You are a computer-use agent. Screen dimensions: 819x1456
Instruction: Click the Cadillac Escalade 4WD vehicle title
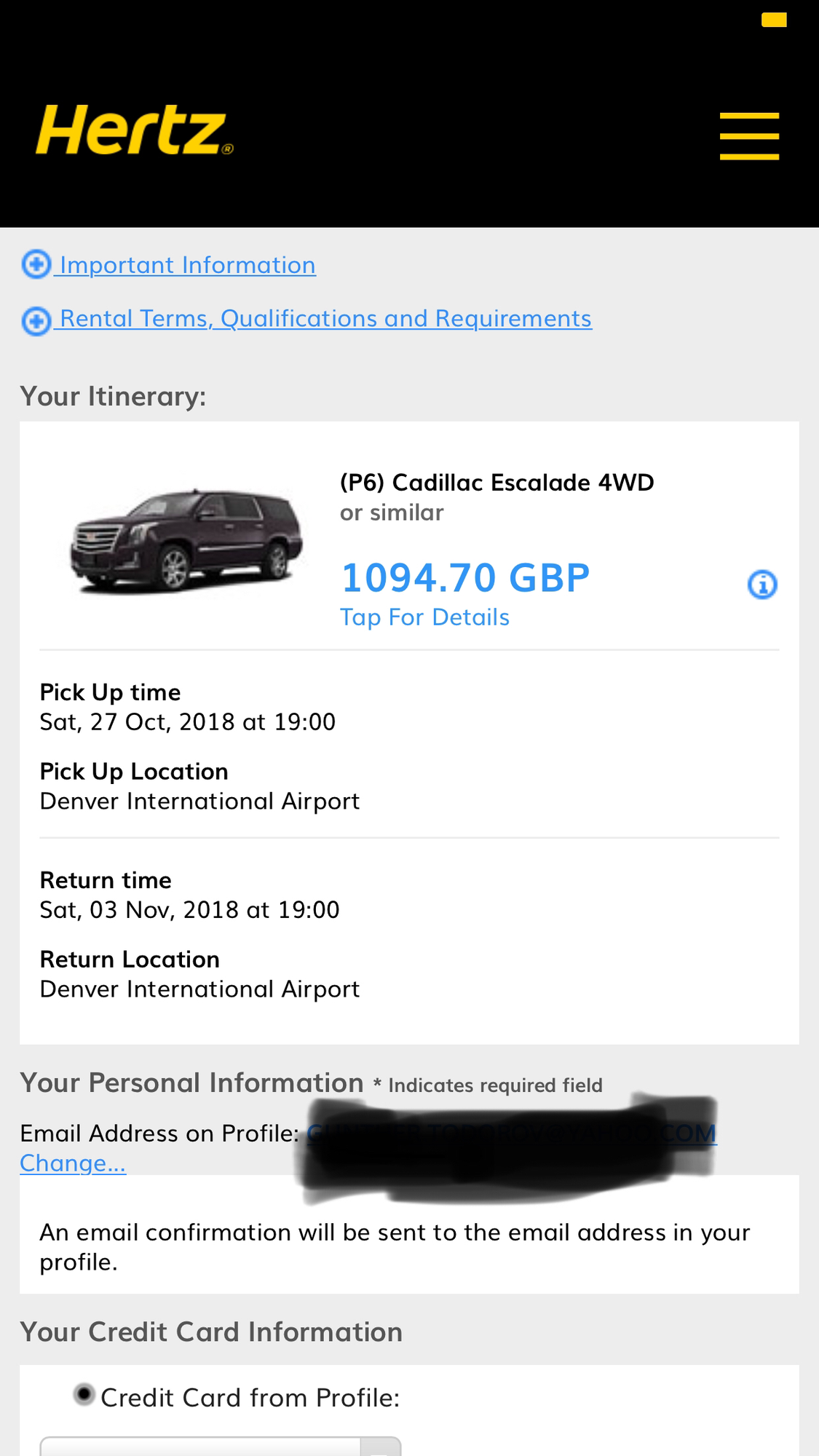(x=497, y=483)
